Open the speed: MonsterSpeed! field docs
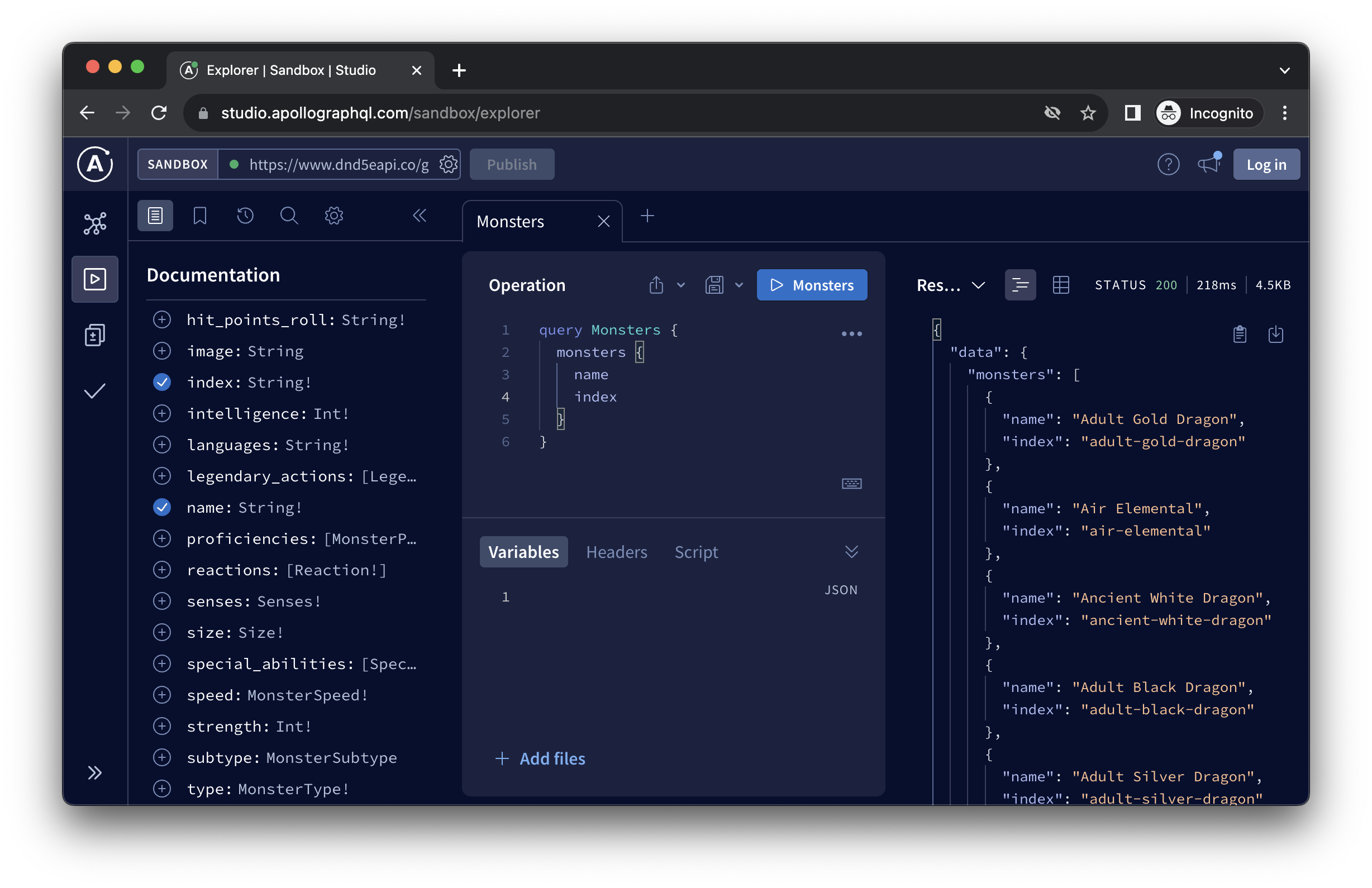 coord(277,695)
